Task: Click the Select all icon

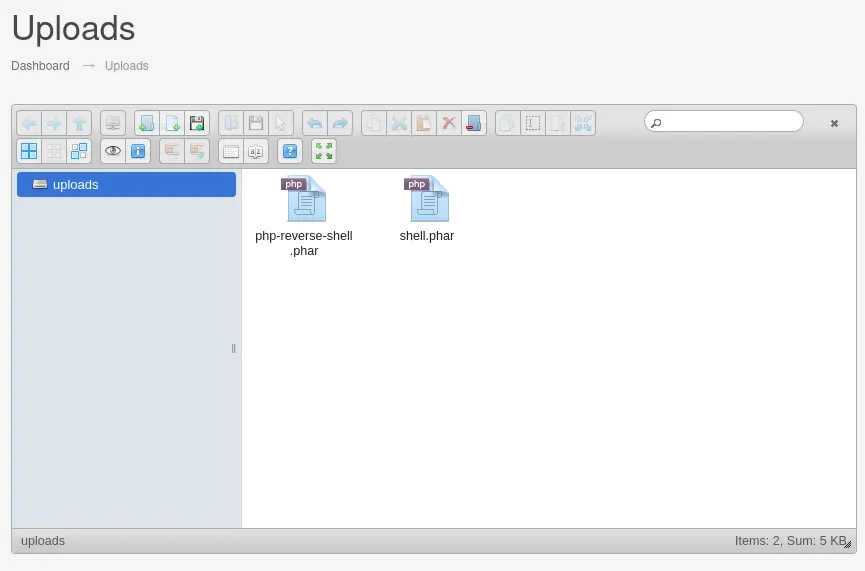Action: coord(29,151)
